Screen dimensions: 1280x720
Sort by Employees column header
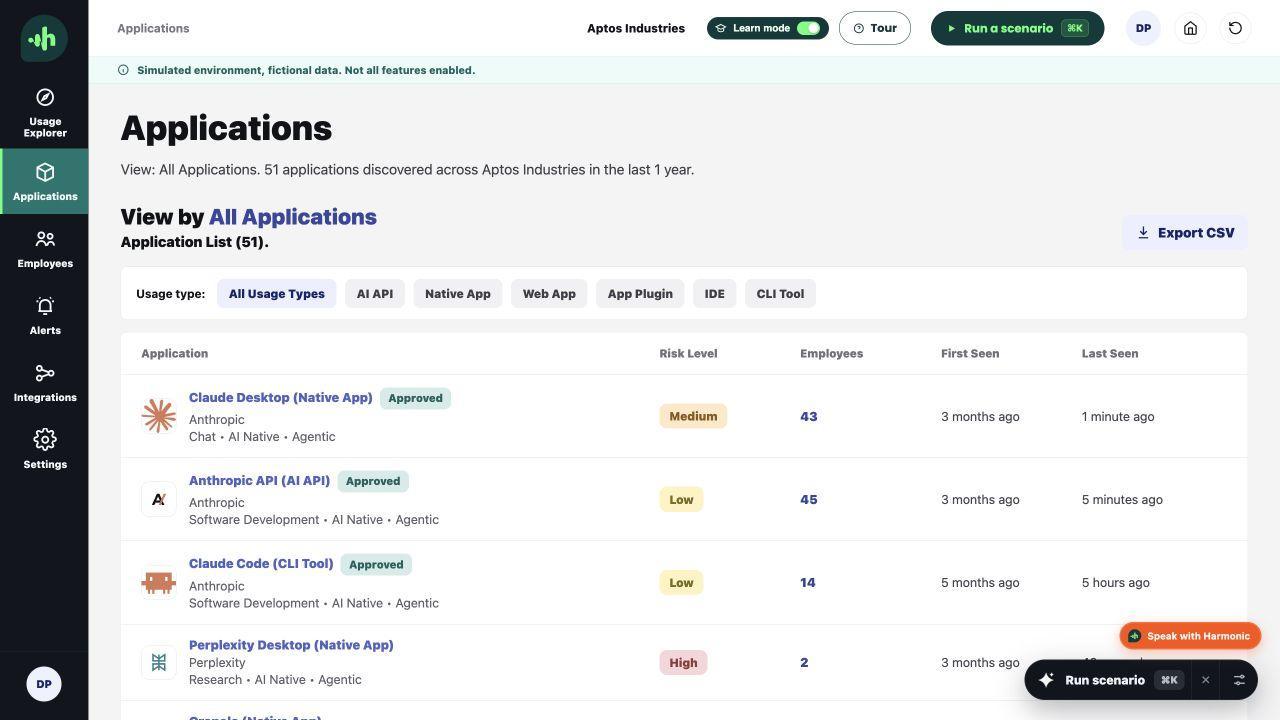[832, 354]
